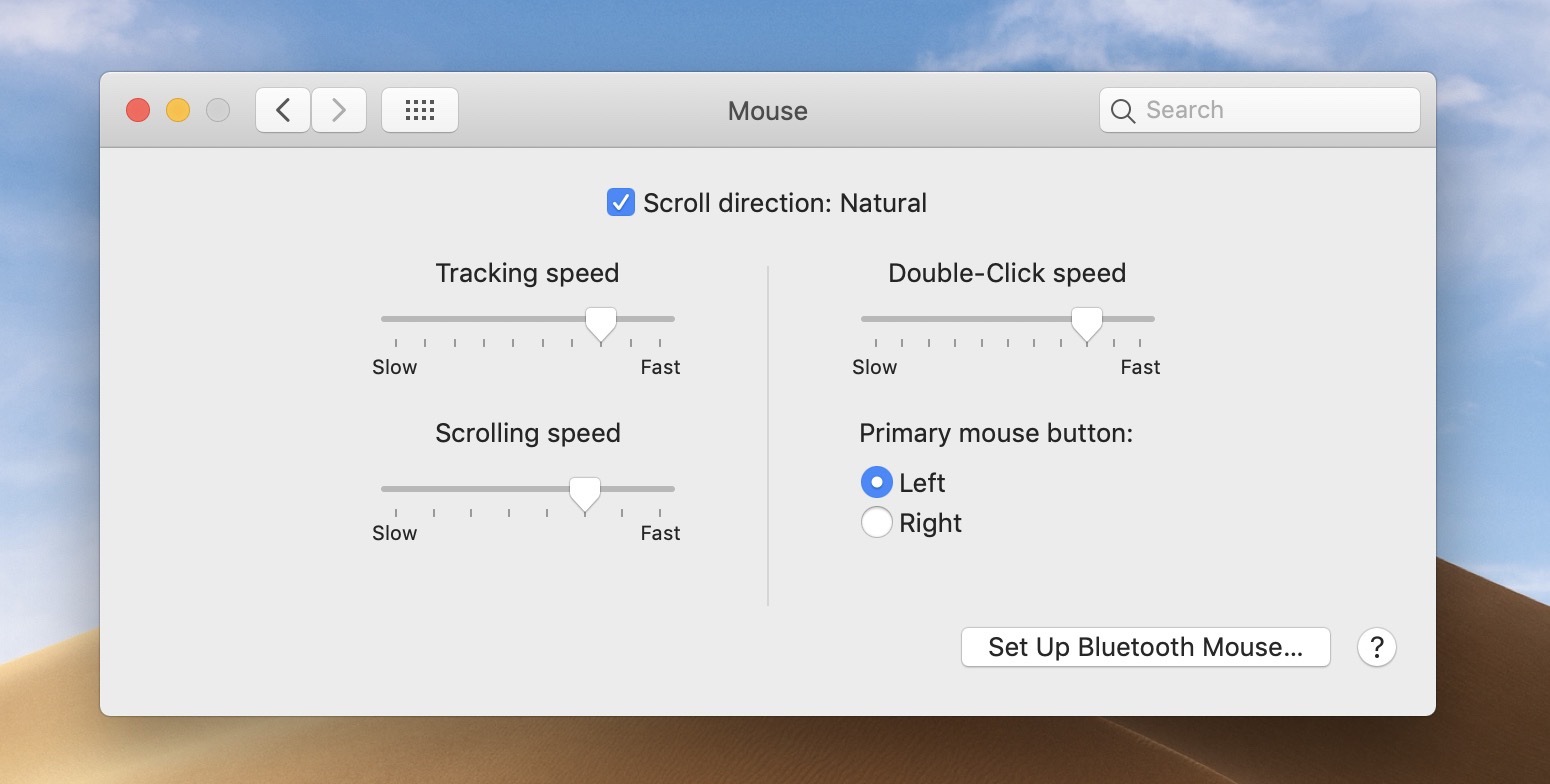The height and width of the screenshot is (784, 1550).
Task: Click Set Up Bluetooth Mouse button
Action: click(1145, 647)
